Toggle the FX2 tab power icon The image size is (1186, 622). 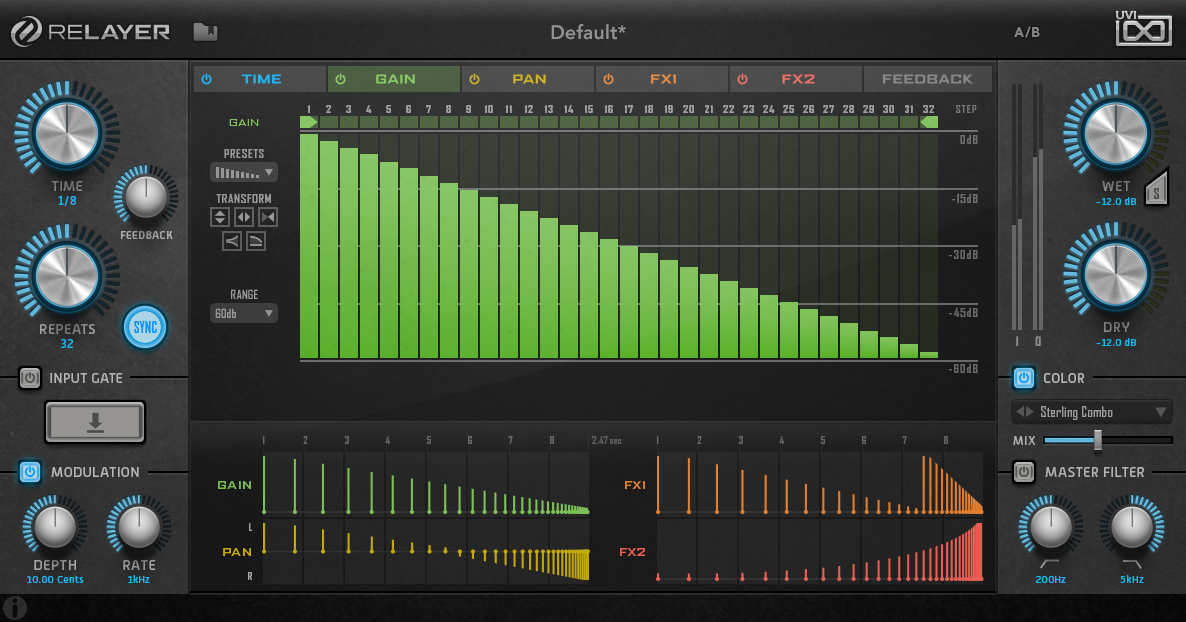[x=742, y=79]
